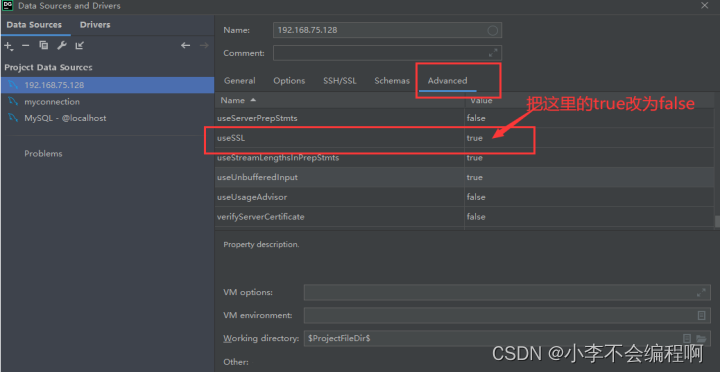Screen dimensions: 720x373
Task: Click the Working directory input field
Action: (x=507, y=339)
